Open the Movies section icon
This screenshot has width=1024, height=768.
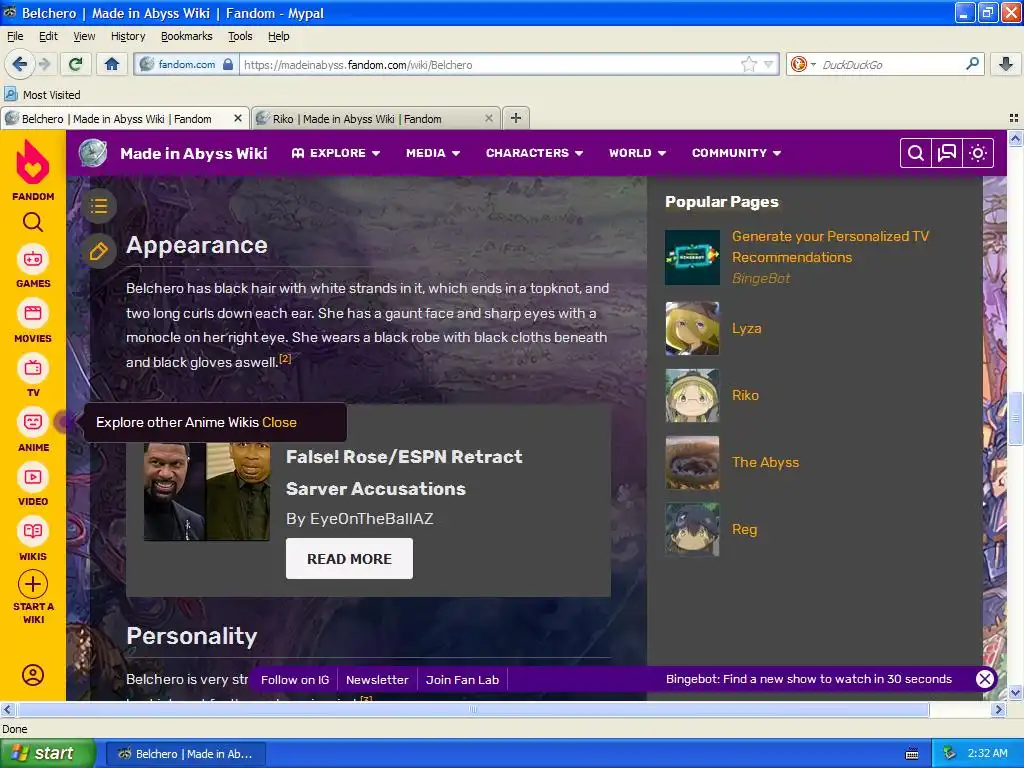click(x=33, y=313)
